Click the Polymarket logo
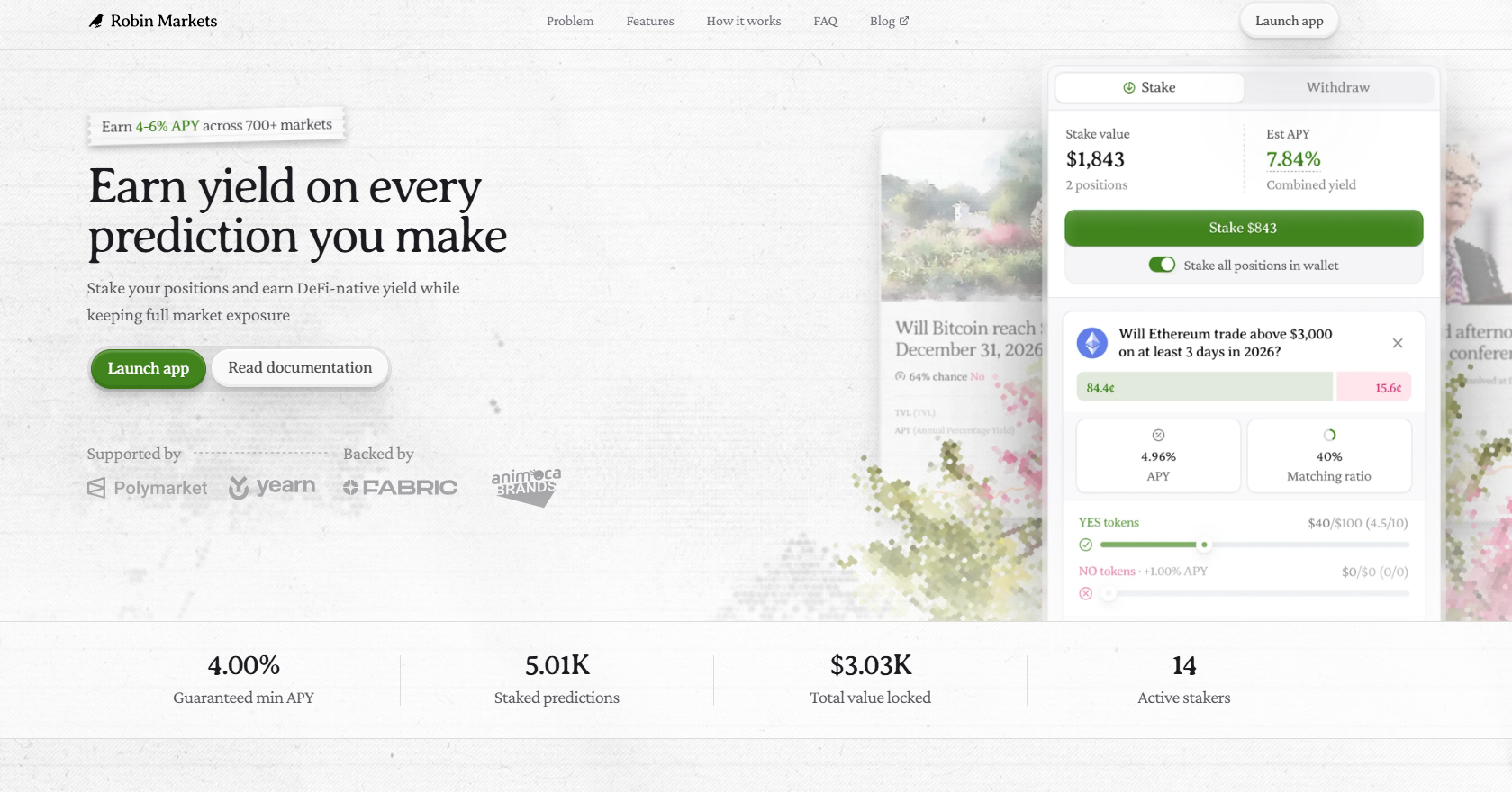The image size is (1512, 792). [x=147, y=488]
